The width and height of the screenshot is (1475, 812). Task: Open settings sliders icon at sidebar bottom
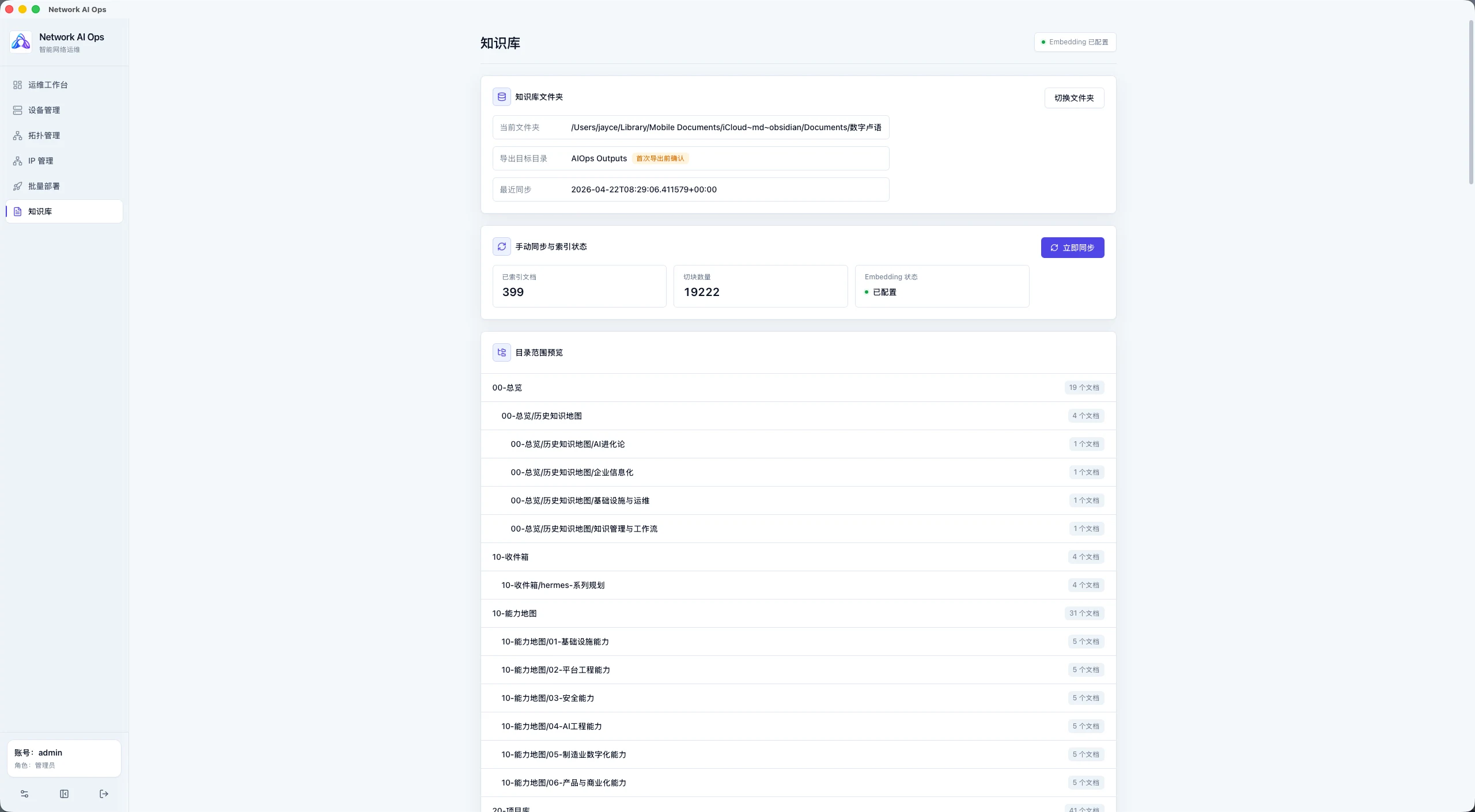(x=24, y=794)
